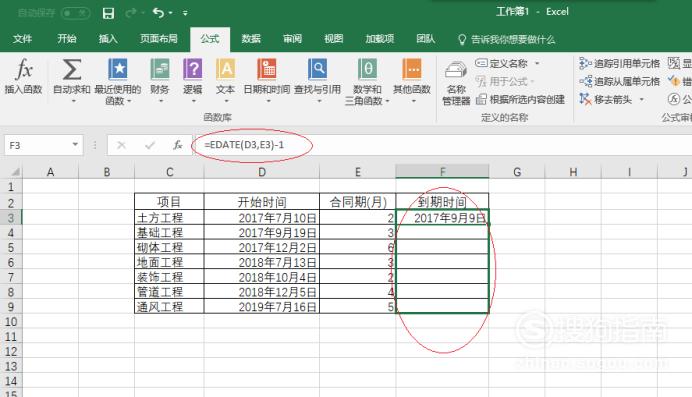
Task: Click the Select All corner triangle
Action: pos(15,172)
